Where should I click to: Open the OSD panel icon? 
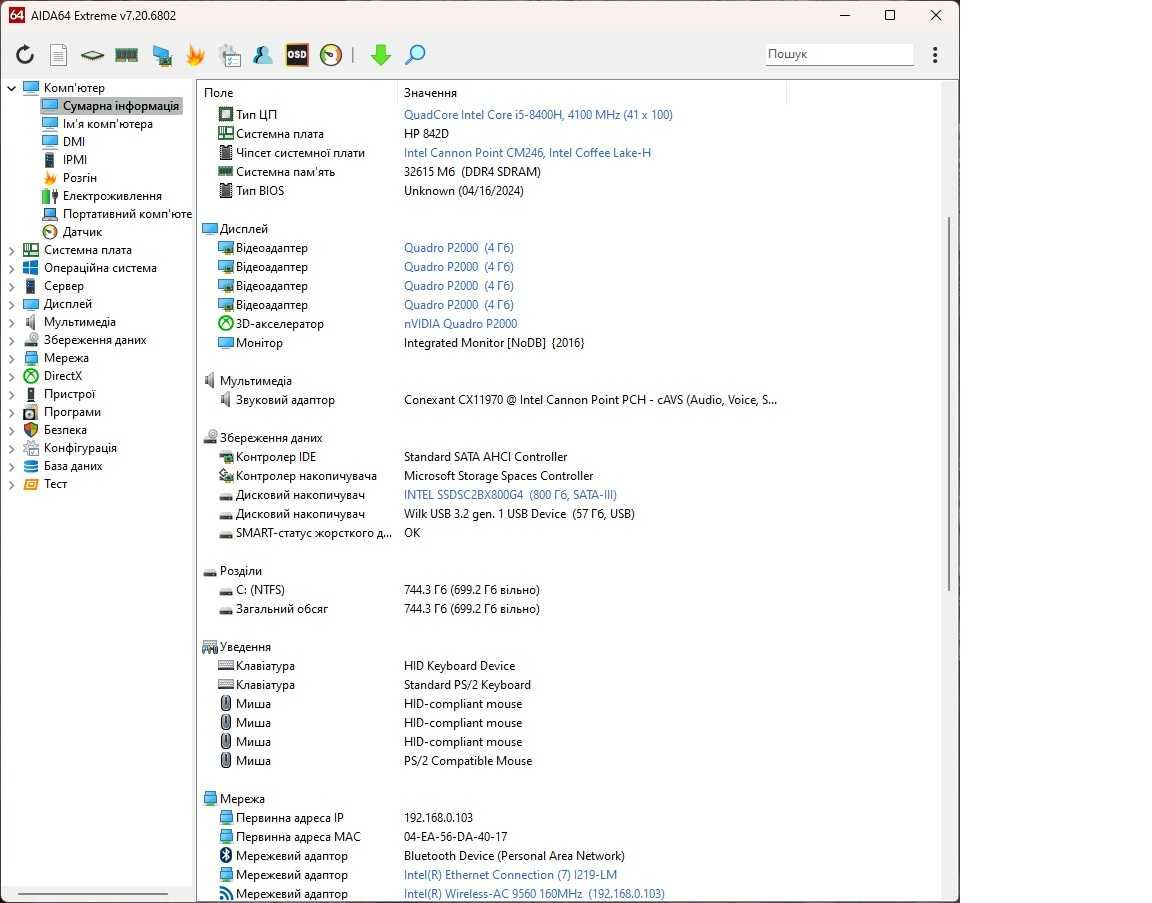(x=297, y=54)
